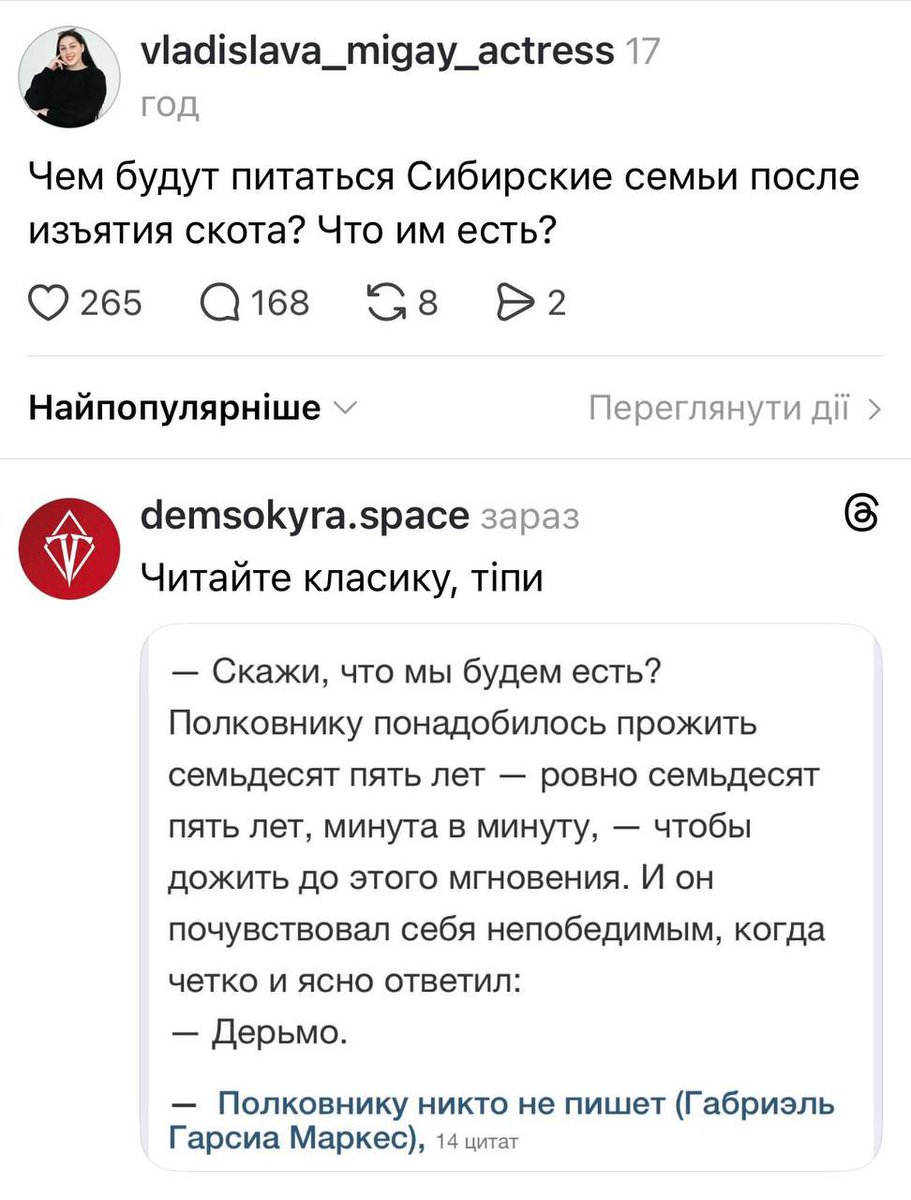Screen dimensions: 911x1200
Task: Open the vladislava_migay_actress profile photo
Action: point(70,78)
